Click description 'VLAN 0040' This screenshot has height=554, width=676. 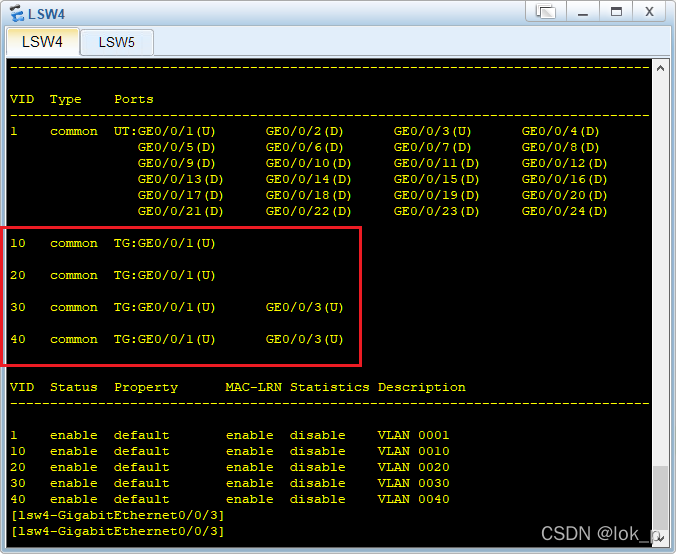pos(413,499)
